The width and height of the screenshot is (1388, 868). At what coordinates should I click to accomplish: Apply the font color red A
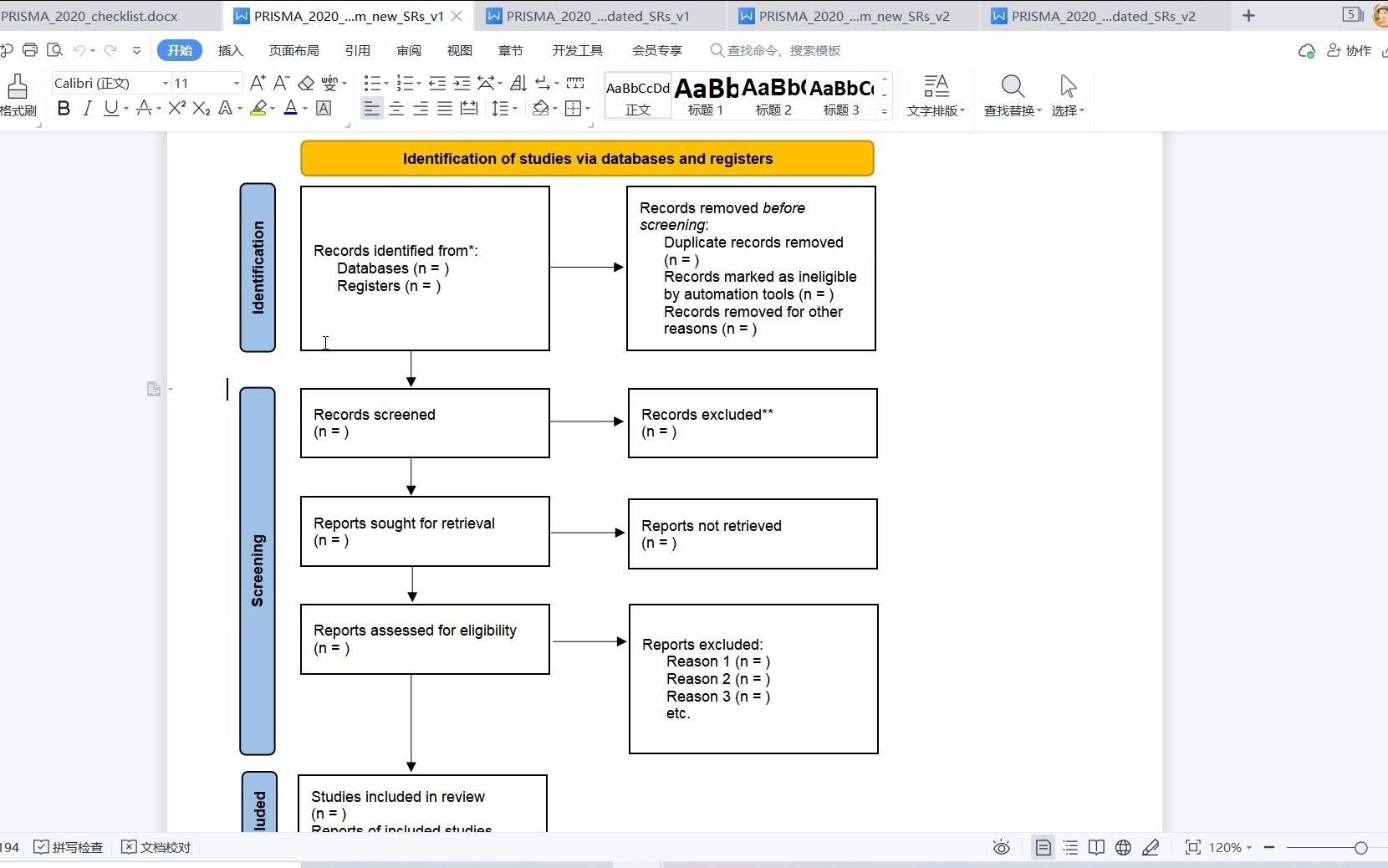(x=290, y=108)
